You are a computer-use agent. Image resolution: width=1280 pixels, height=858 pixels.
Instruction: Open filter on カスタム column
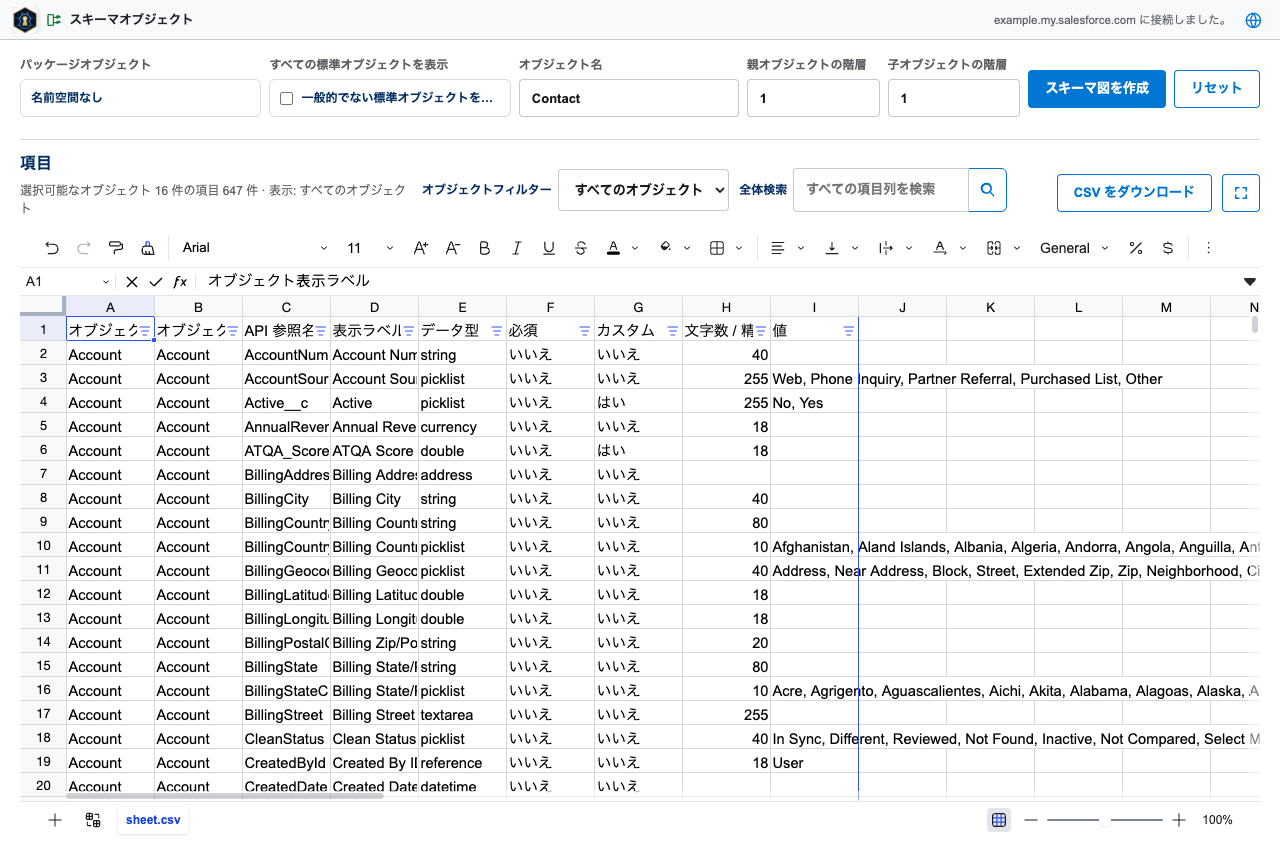pyautogui.click(x=673, y=330)
